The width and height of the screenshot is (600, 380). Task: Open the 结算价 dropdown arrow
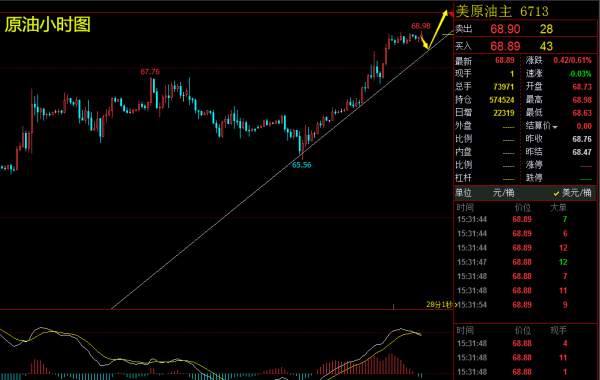coord(555,127)
